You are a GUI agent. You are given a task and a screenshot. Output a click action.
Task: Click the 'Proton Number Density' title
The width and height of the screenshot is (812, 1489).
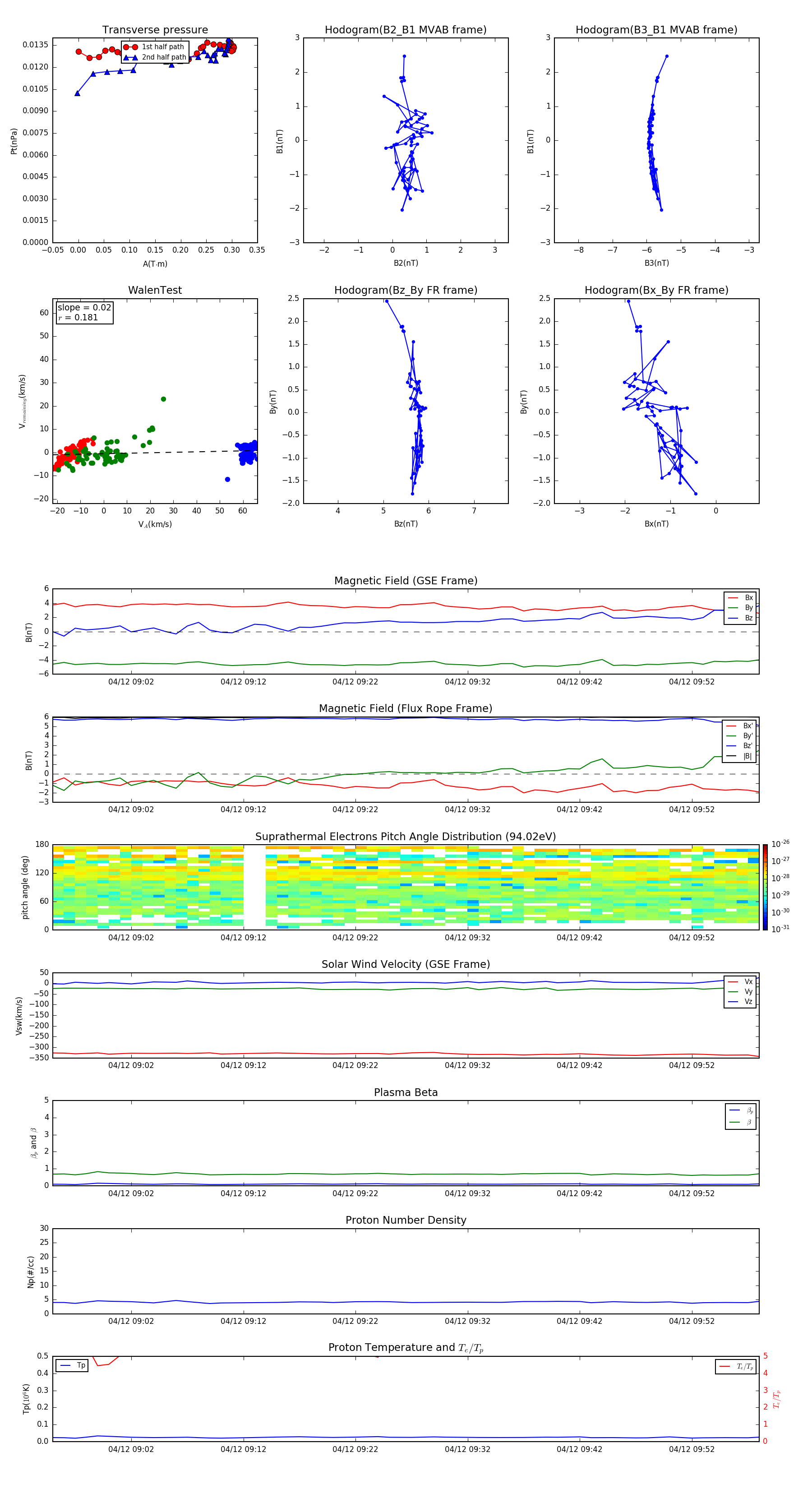coord(406,1220)
